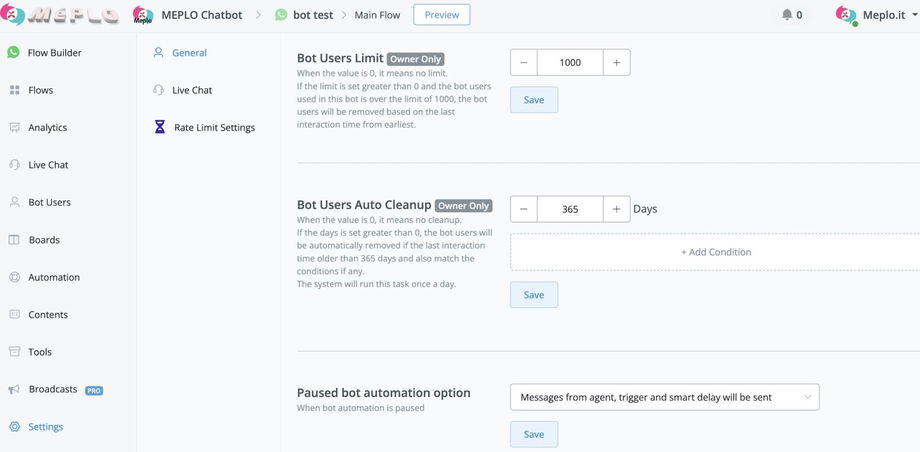The width and height of the screenshot is (920, 452).
Task: Increase the Bot Users Limit value
Action: pos(616,63)
